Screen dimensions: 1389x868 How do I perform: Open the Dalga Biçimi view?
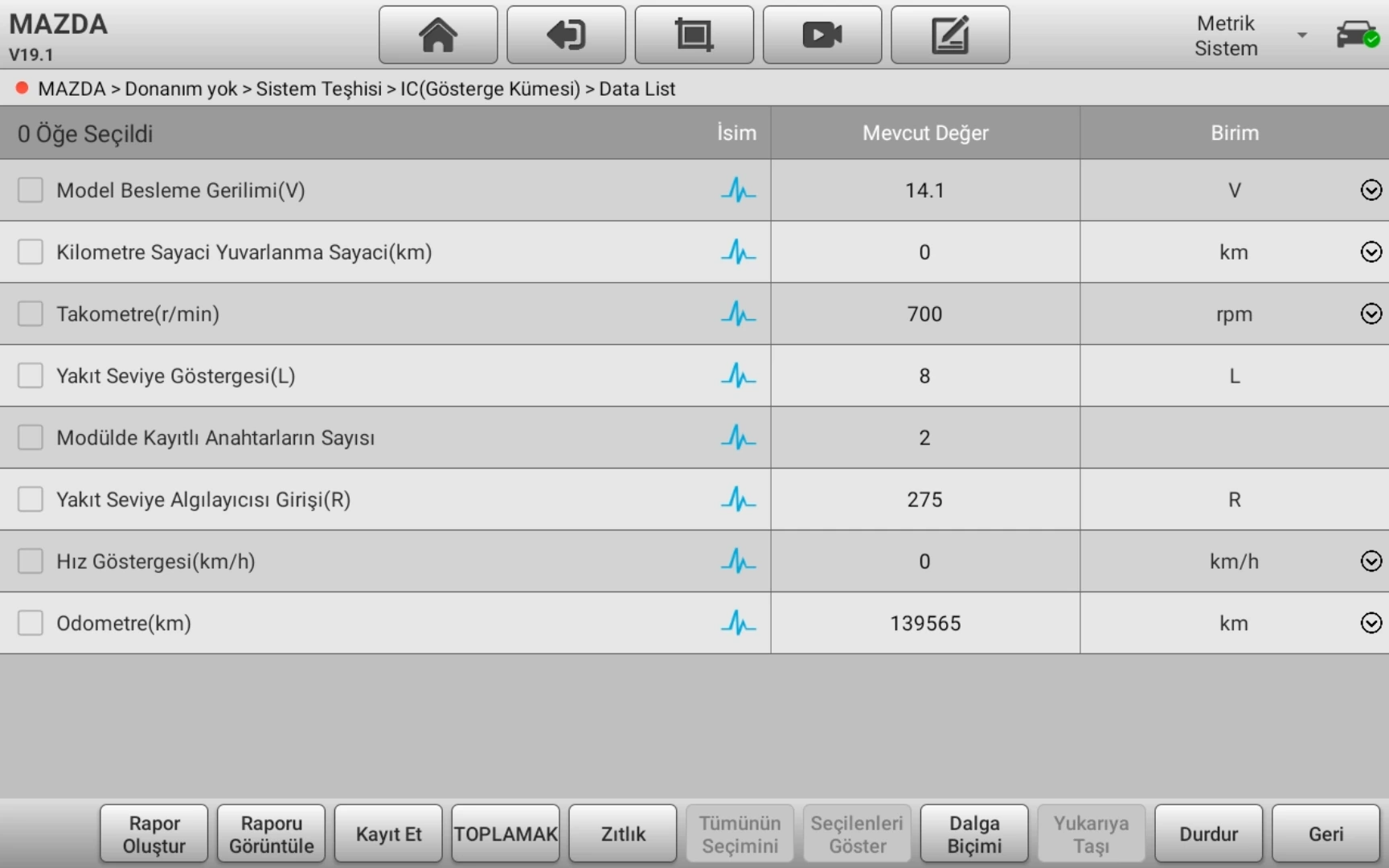click(974, 834)
